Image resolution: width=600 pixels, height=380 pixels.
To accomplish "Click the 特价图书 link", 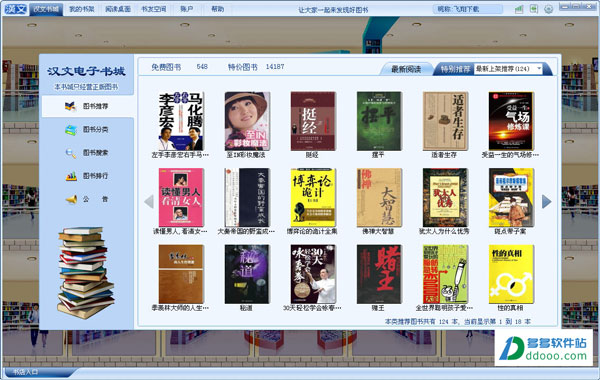I will click(243, 67).
